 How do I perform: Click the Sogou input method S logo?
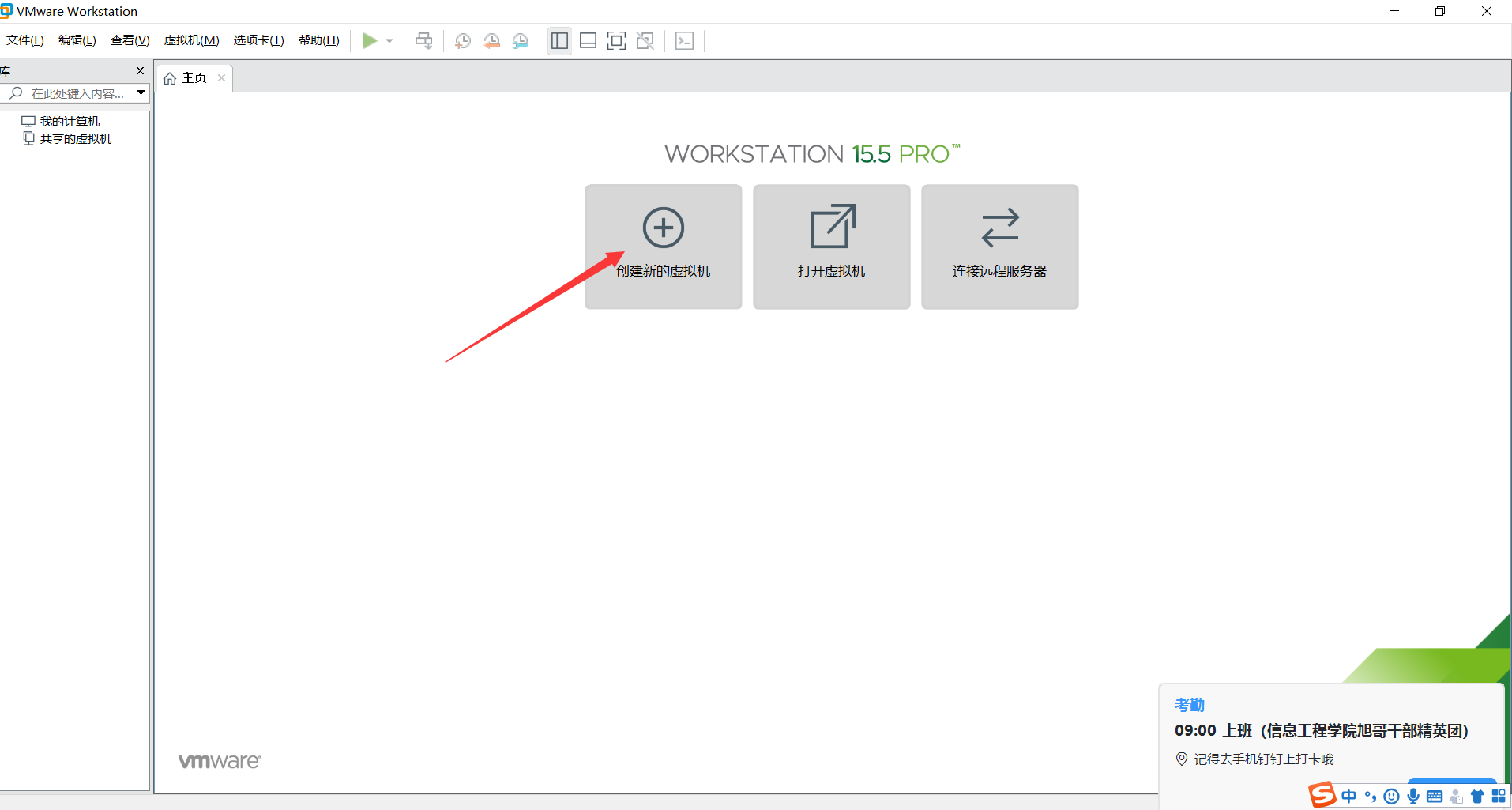(x=1322, y=795)
